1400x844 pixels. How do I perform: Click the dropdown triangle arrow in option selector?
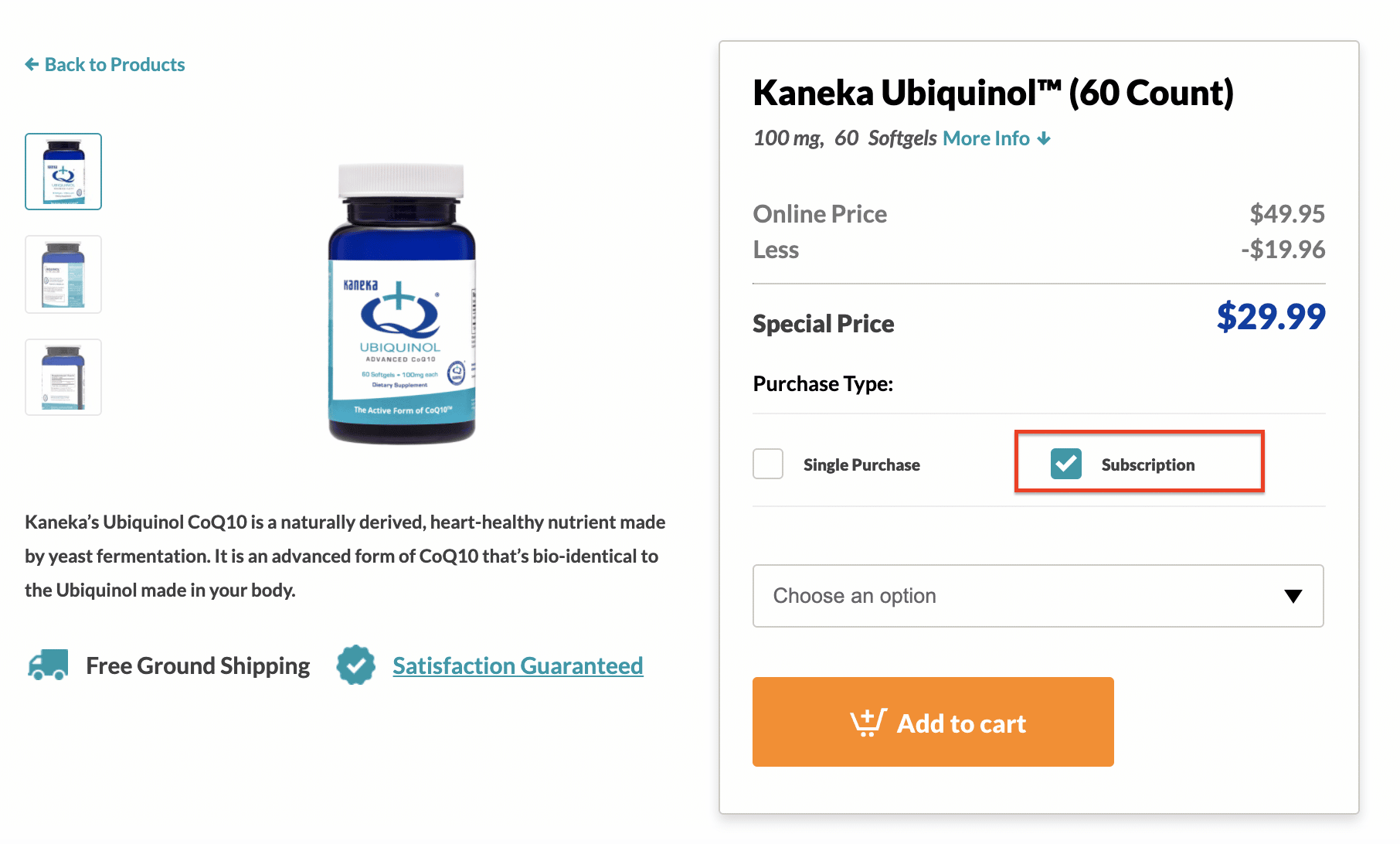point(1293,596)
